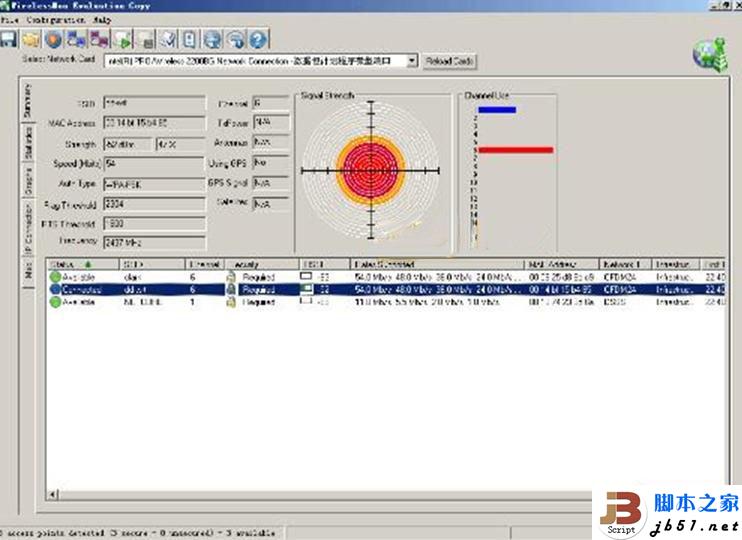Click the MAC Address field in Summary
Image resolution: width=742 pixels, height=540 pixels.
click(x=154, y=123)
